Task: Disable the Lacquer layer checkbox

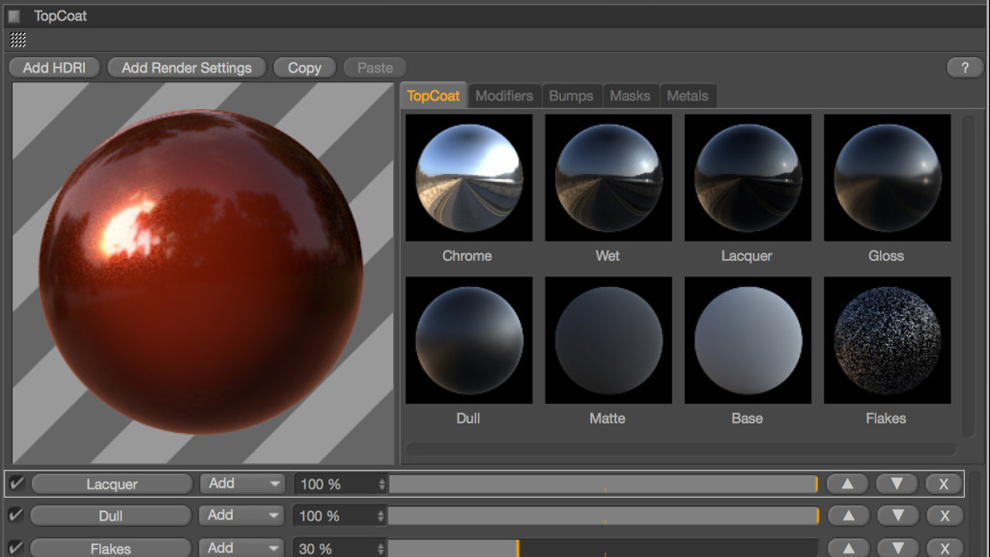Action: coord(16,484)
